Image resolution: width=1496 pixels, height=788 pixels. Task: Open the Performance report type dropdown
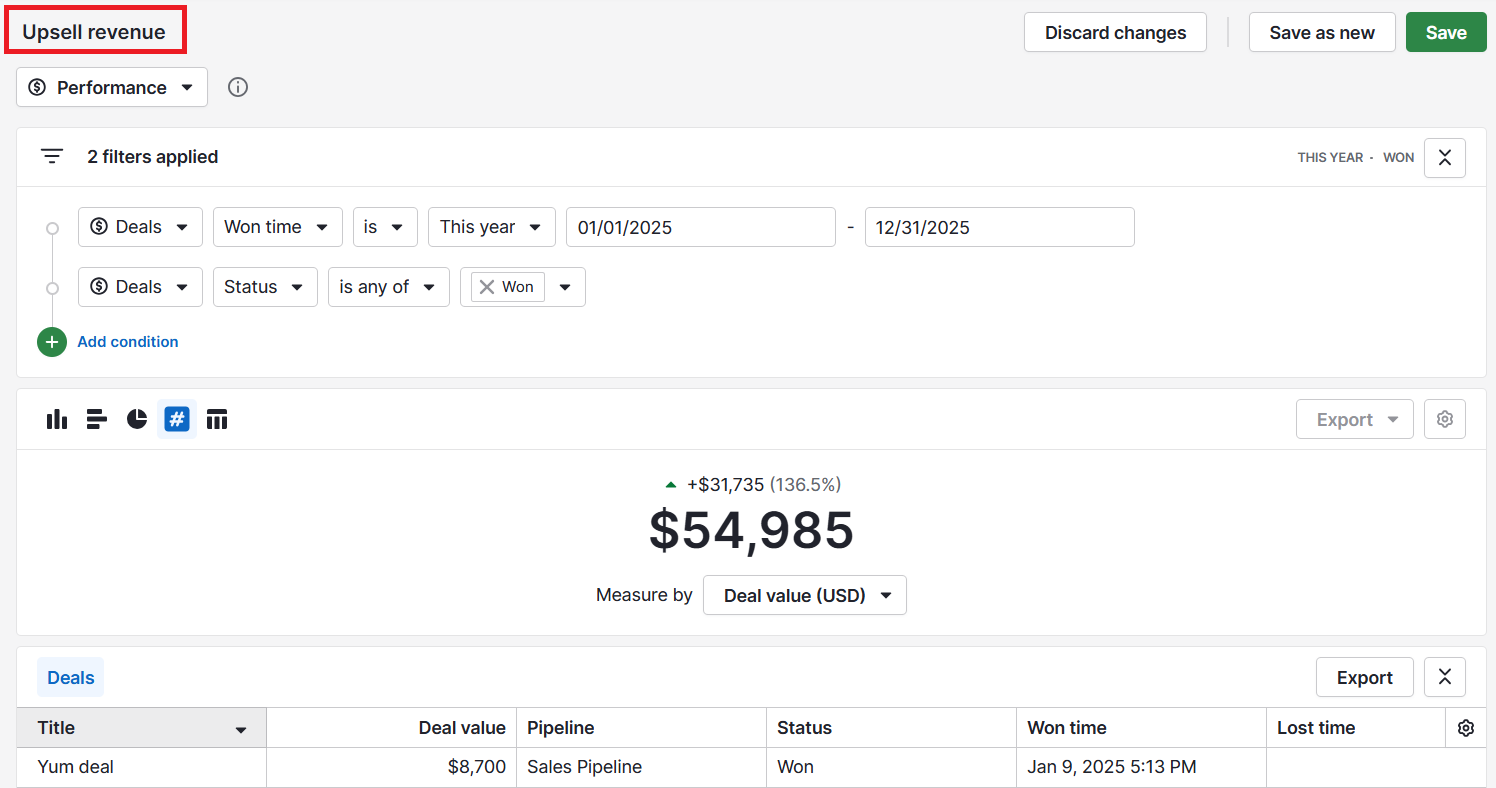tap(112, 87)
